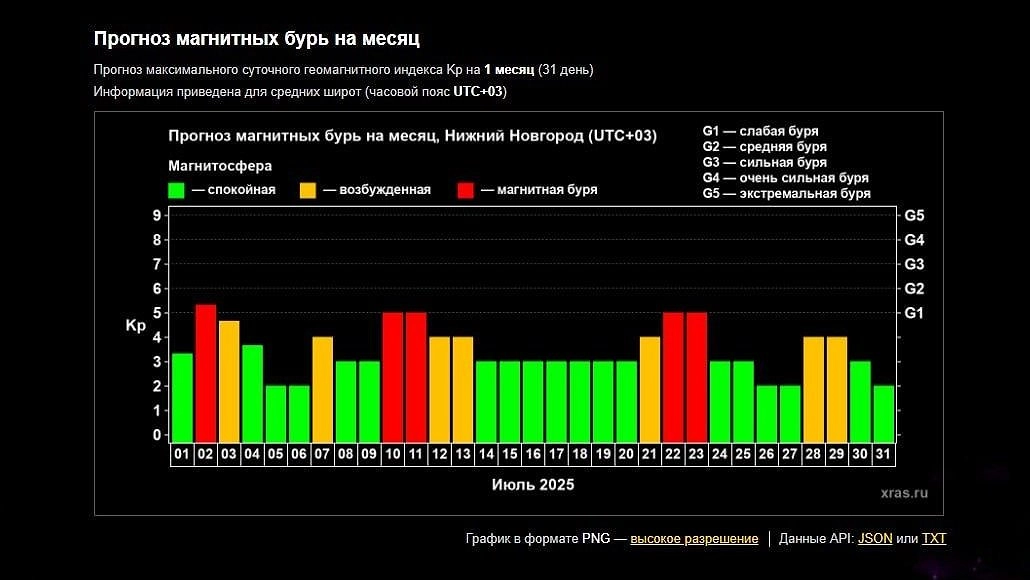The height and width of the screenshot is (580, 1030).
Task: Click the red bar for day 02
Action: point(206,373)
